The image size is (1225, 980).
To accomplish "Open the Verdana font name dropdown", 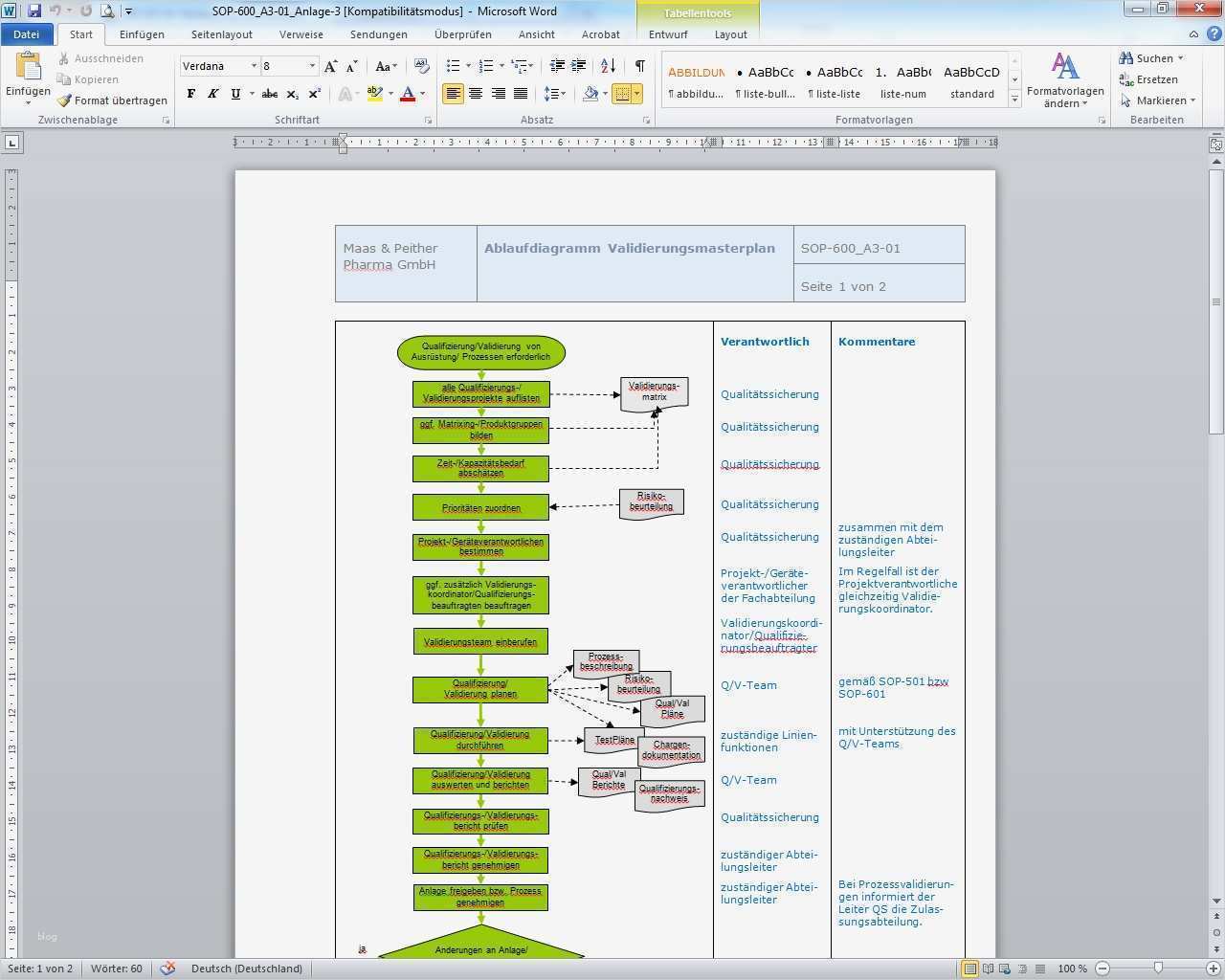I will tap(254, 66).
